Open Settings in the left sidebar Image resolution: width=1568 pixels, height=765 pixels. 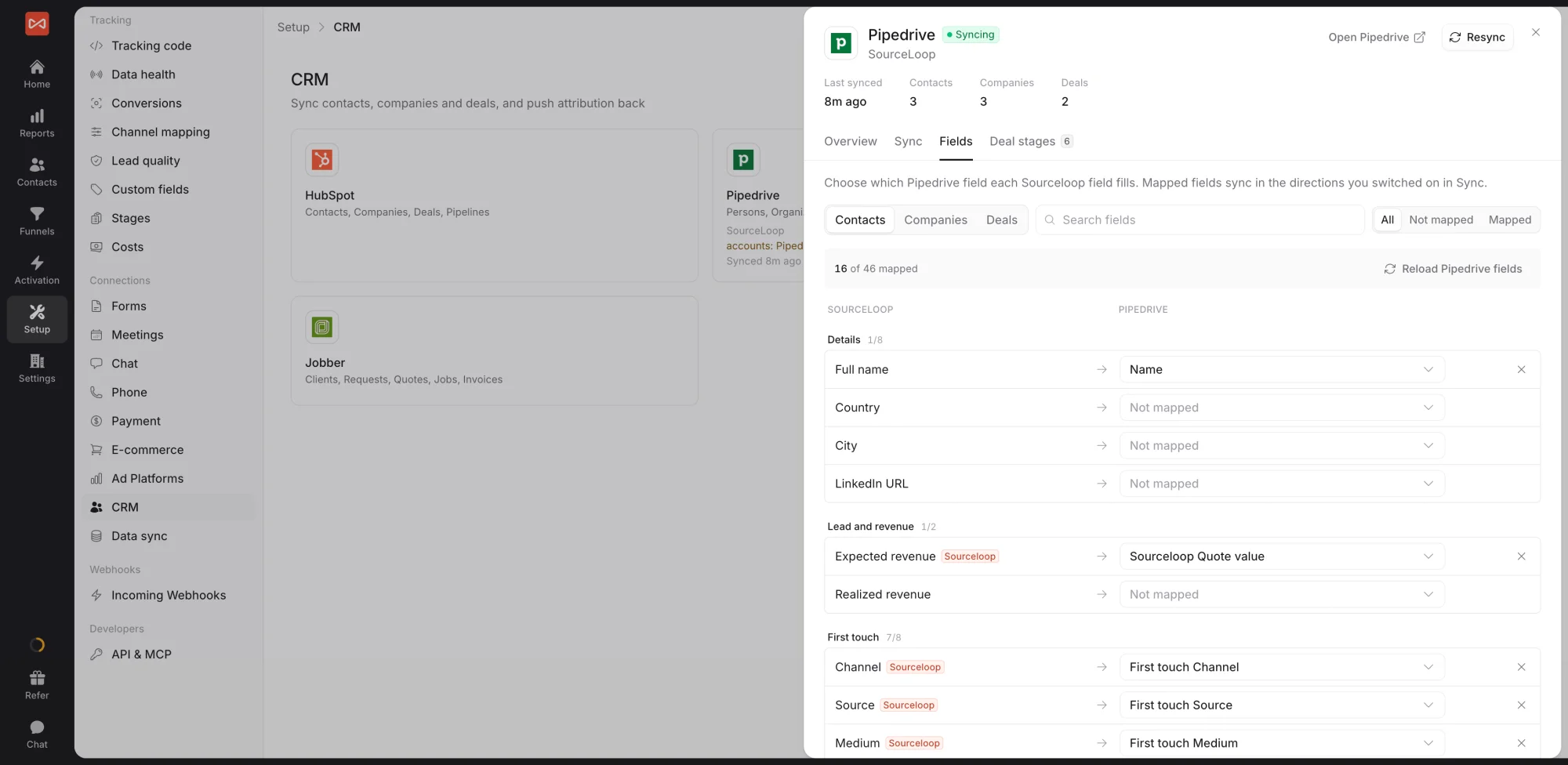(37, 368)
